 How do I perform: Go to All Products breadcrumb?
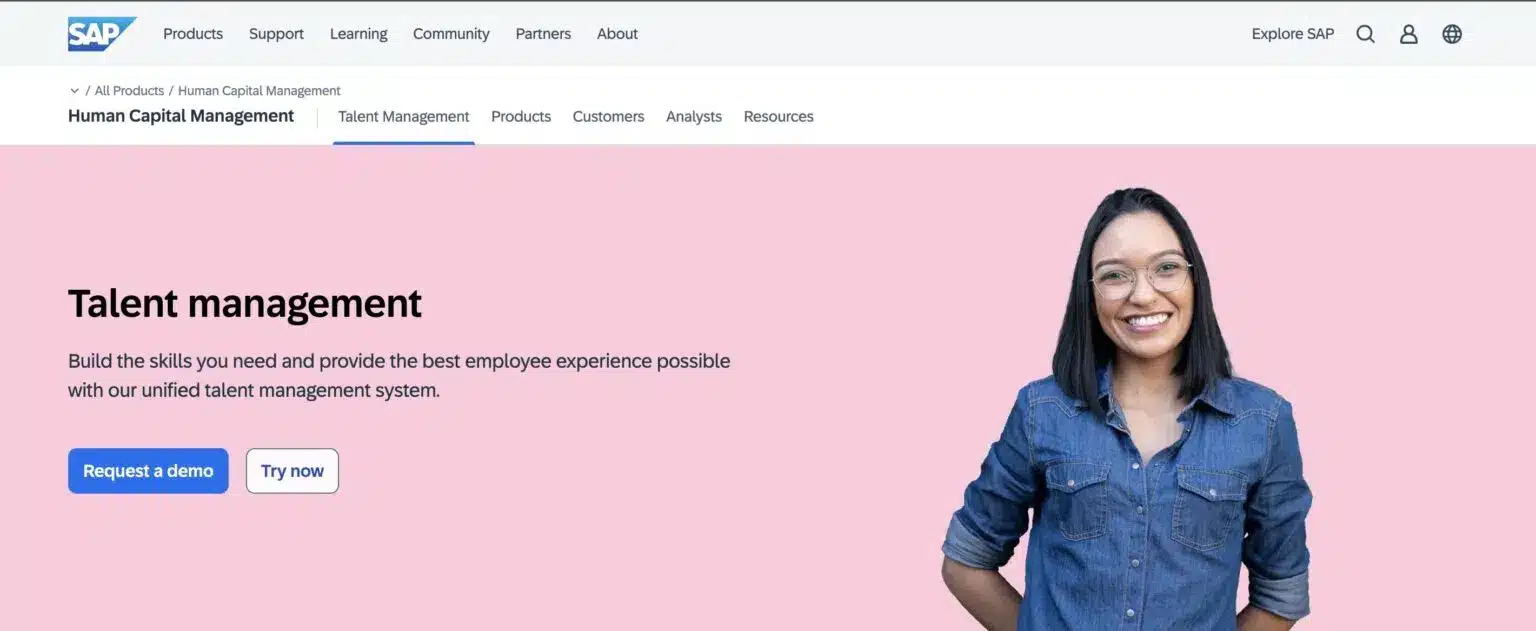129,91
